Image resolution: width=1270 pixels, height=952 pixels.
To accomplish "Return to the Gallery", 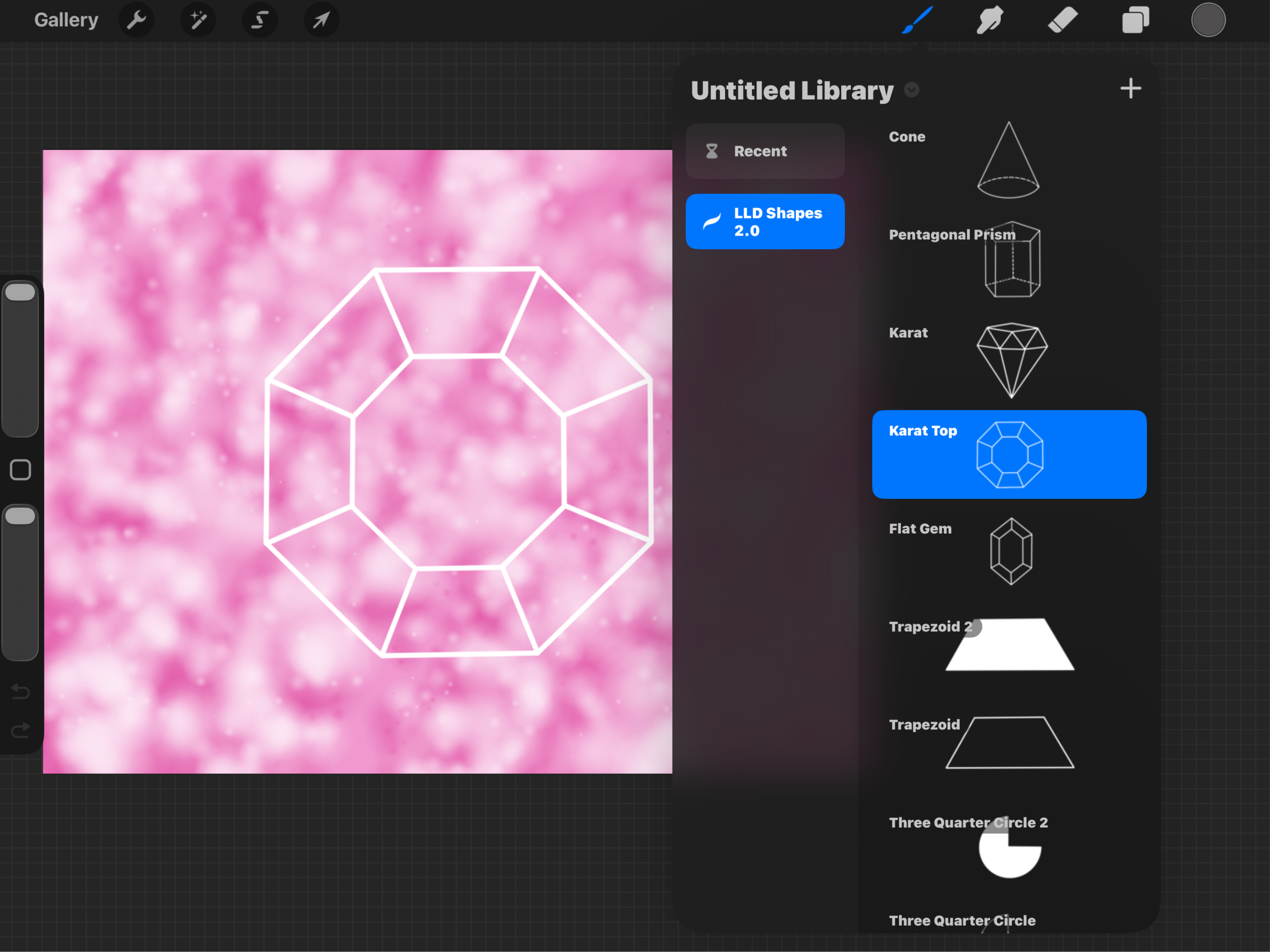I will point(66,20).
